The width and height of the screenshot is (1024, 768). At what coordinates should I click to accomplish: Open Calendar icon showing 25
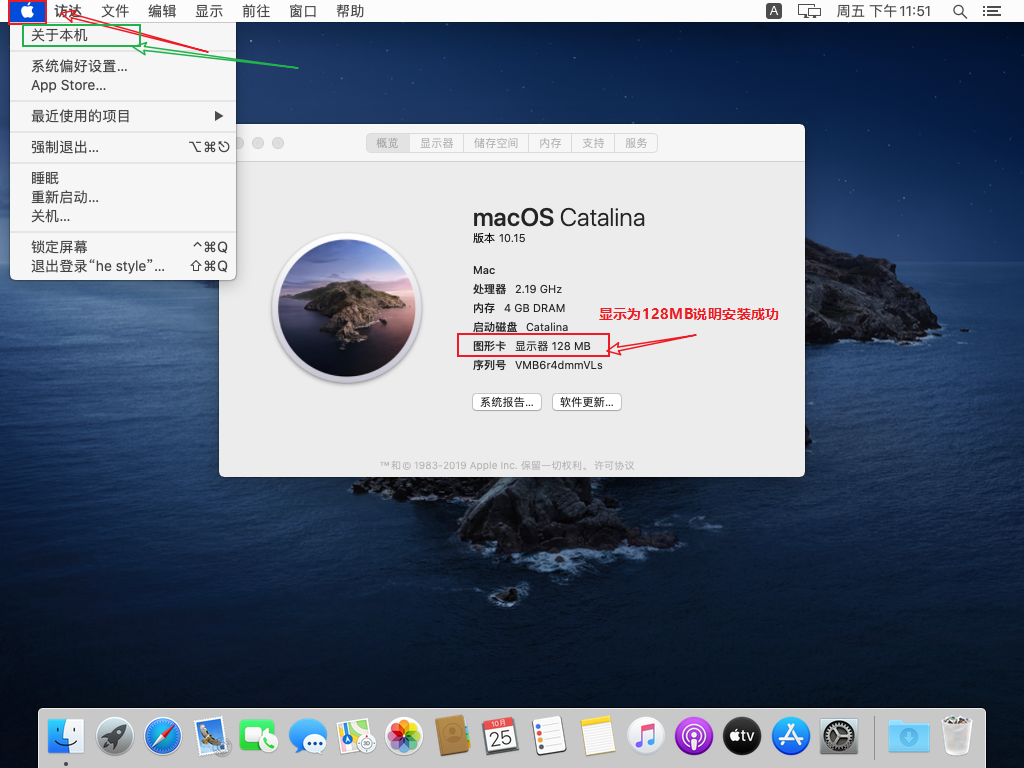500,736
